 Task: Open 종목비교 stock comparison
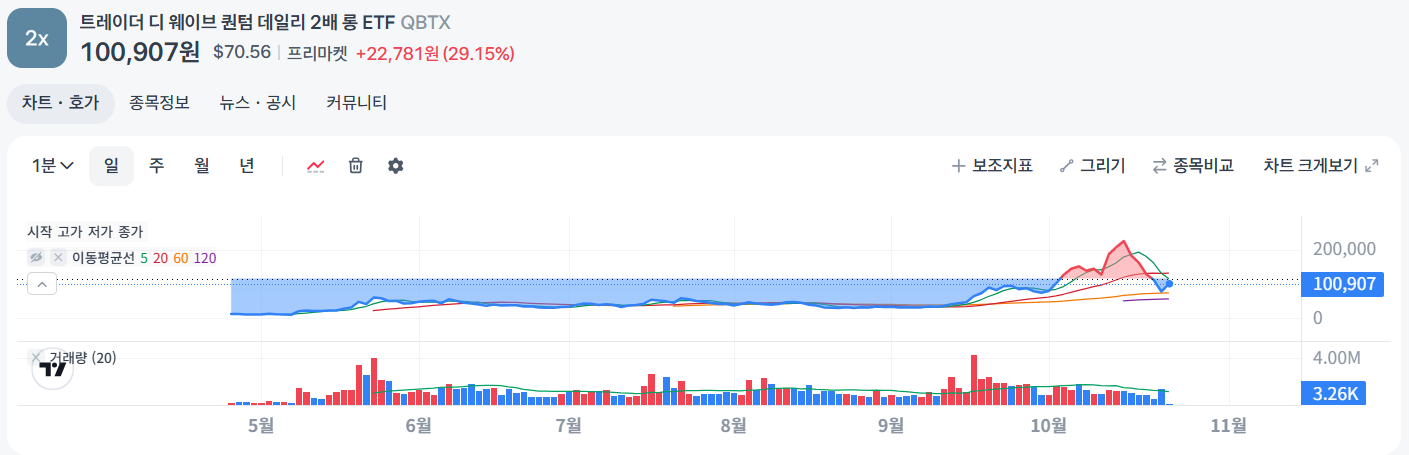tap(1193, 166)
